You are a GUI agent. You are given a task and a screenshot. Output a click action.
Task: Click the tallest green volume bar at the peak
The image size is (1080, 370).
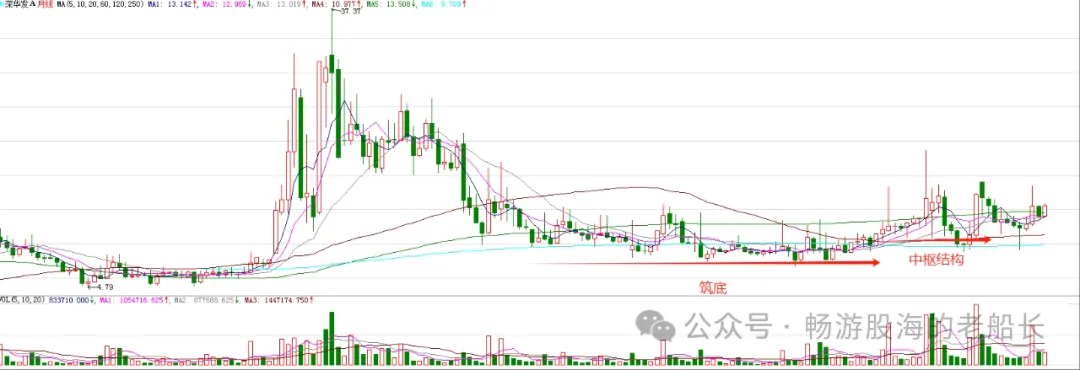(x=332, y=338)
